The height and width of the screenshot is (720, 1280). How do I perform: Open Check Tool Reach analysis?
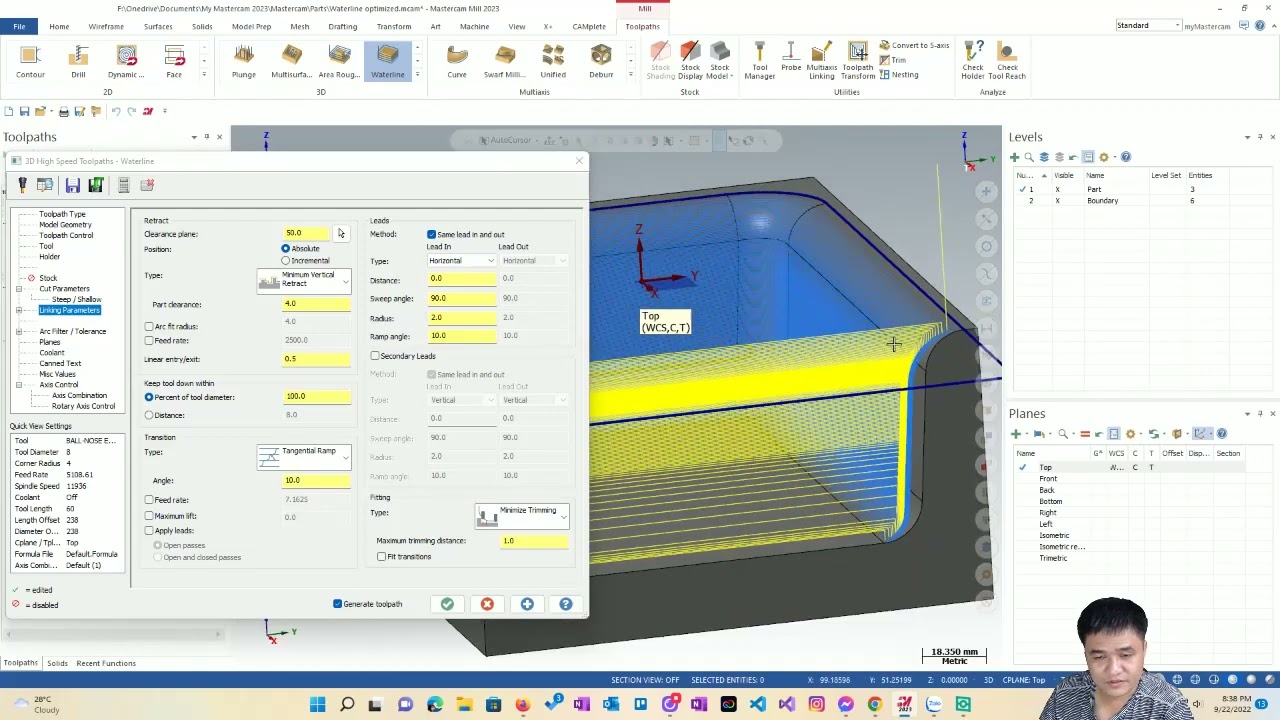[1007, 61]
